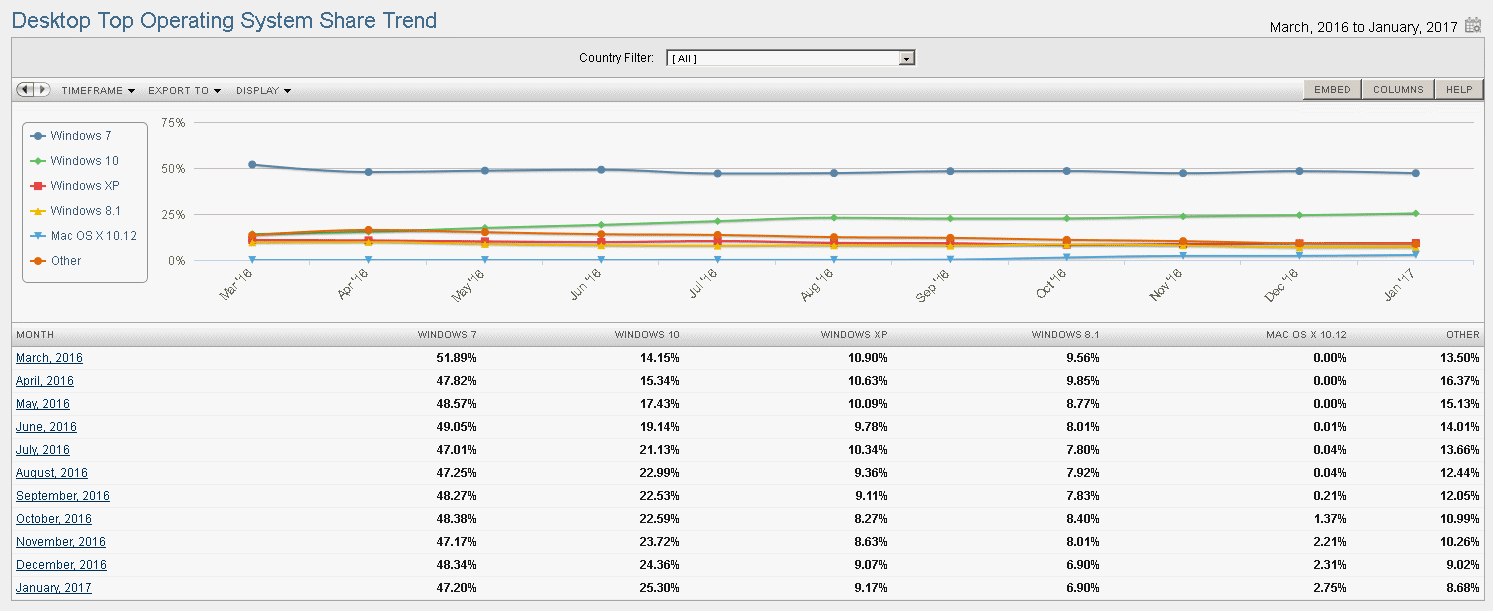Viewport: 1493px width, 611px height.
Task: Sort by the MONTH column header
Action: click(35, 335)
